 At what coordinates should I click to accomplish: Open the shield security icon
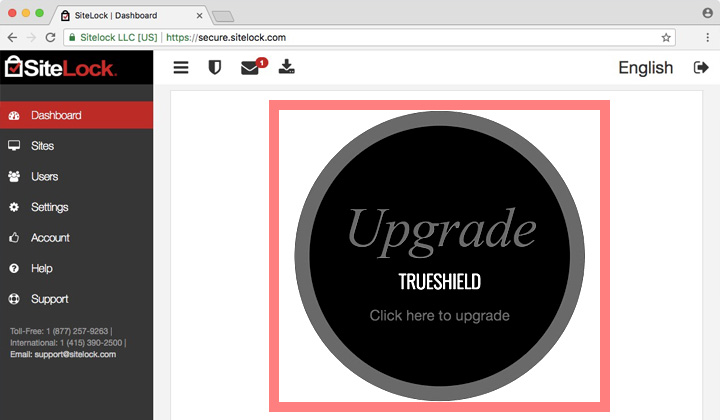point(214,67)
